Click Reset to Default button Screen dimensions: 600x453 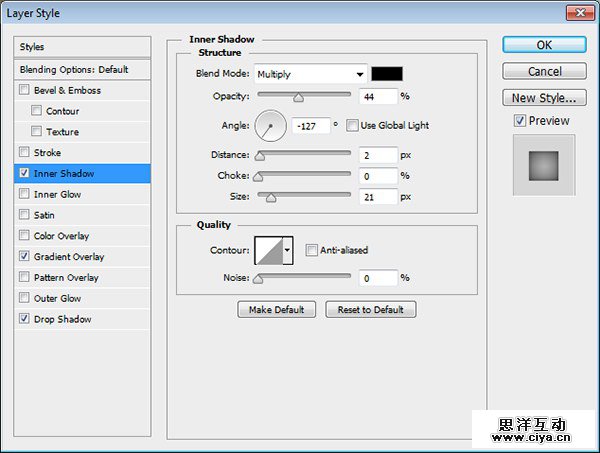[x=370, y=310]
